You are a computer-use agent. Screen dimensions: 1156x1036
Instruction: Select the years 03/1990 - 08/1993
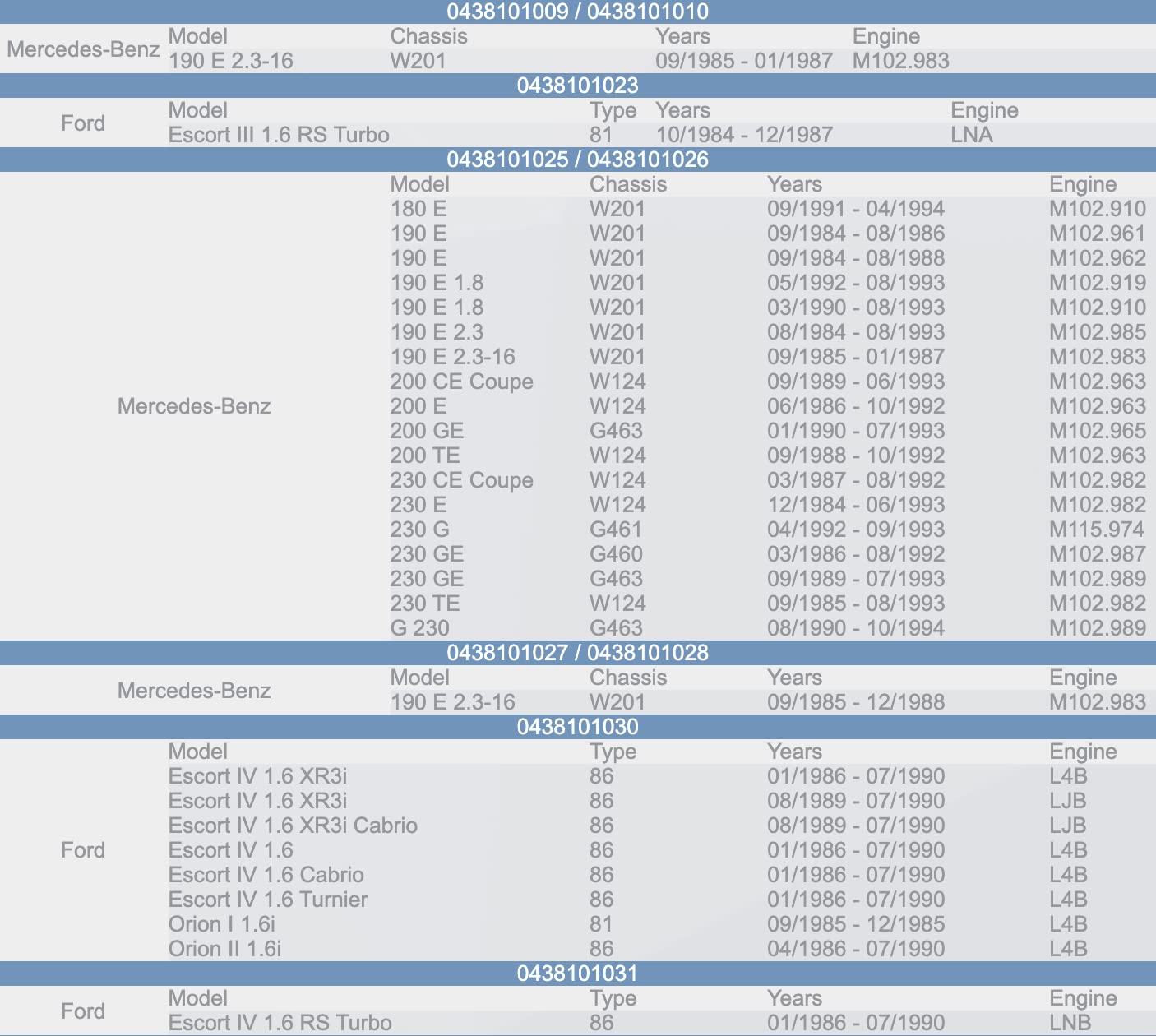[x=856, y=308]
